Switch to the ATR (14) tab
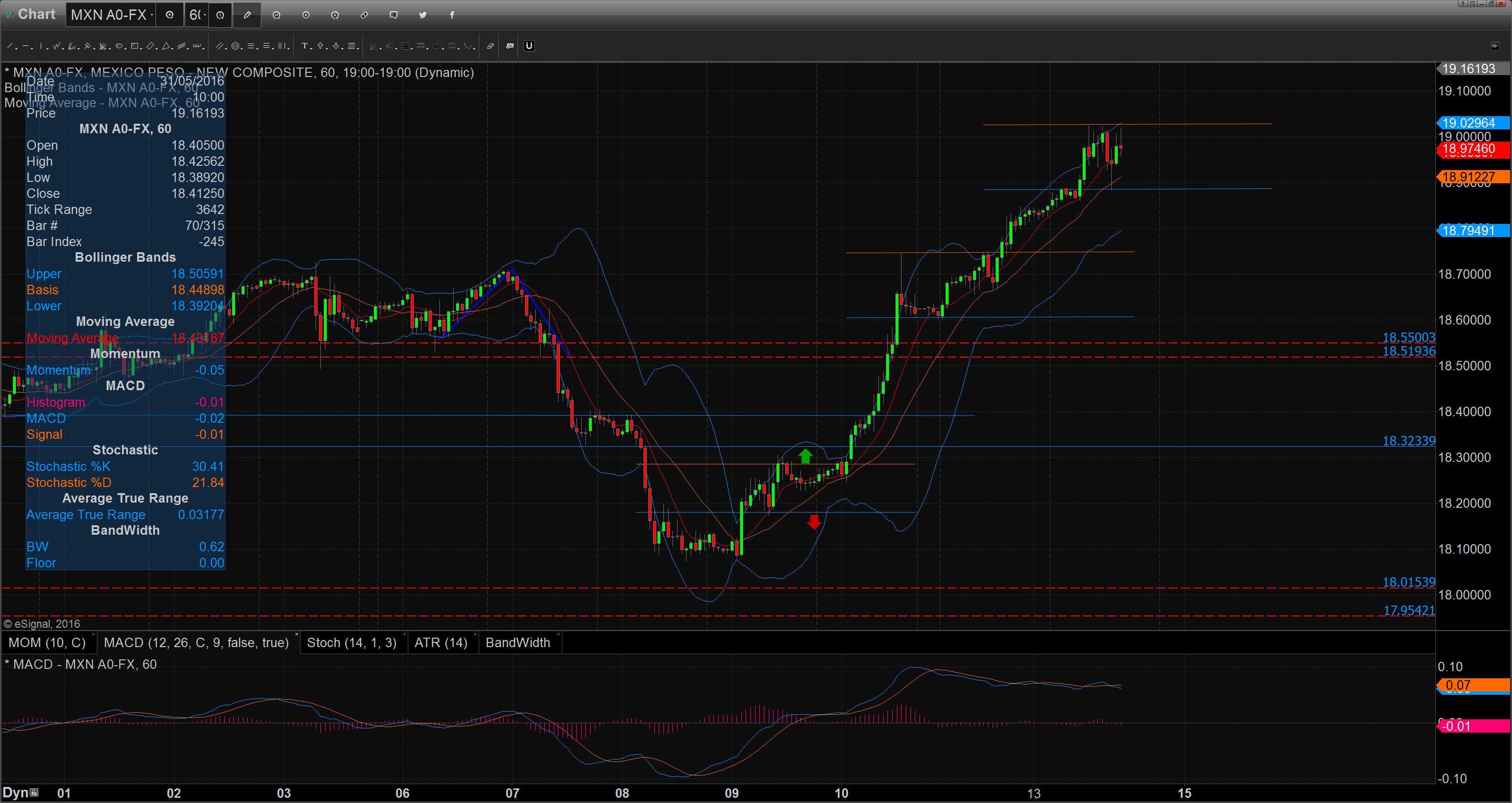The height and width of the screenshot is (803, 1512). point(441,643)
